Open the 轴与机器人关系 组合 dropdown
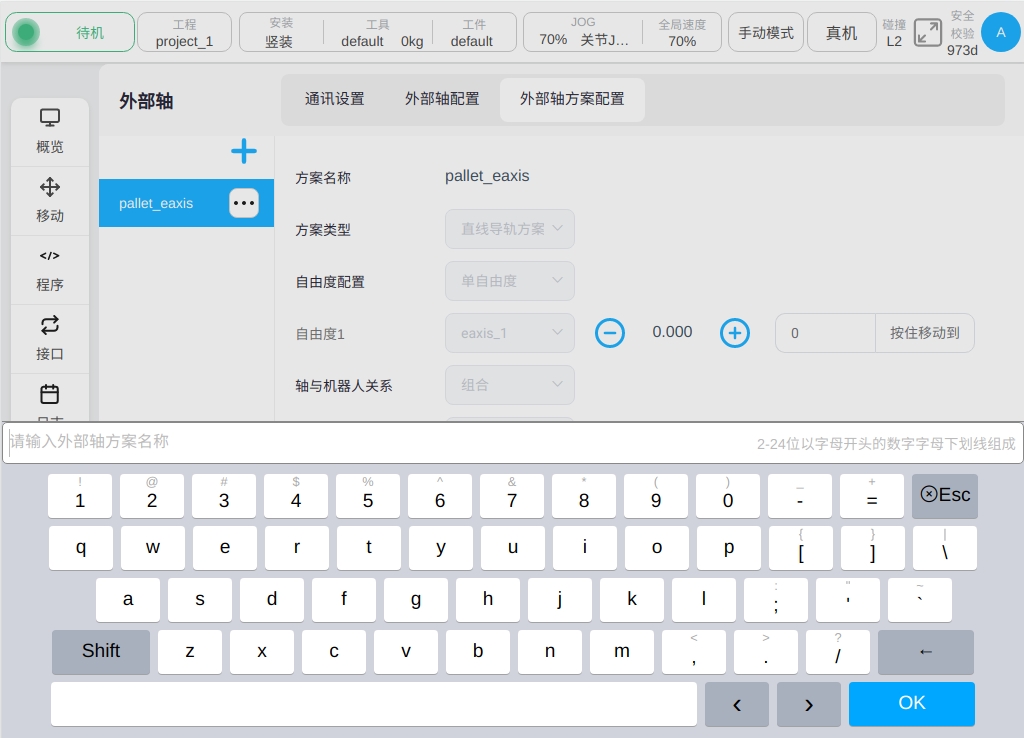 point(510,385)
